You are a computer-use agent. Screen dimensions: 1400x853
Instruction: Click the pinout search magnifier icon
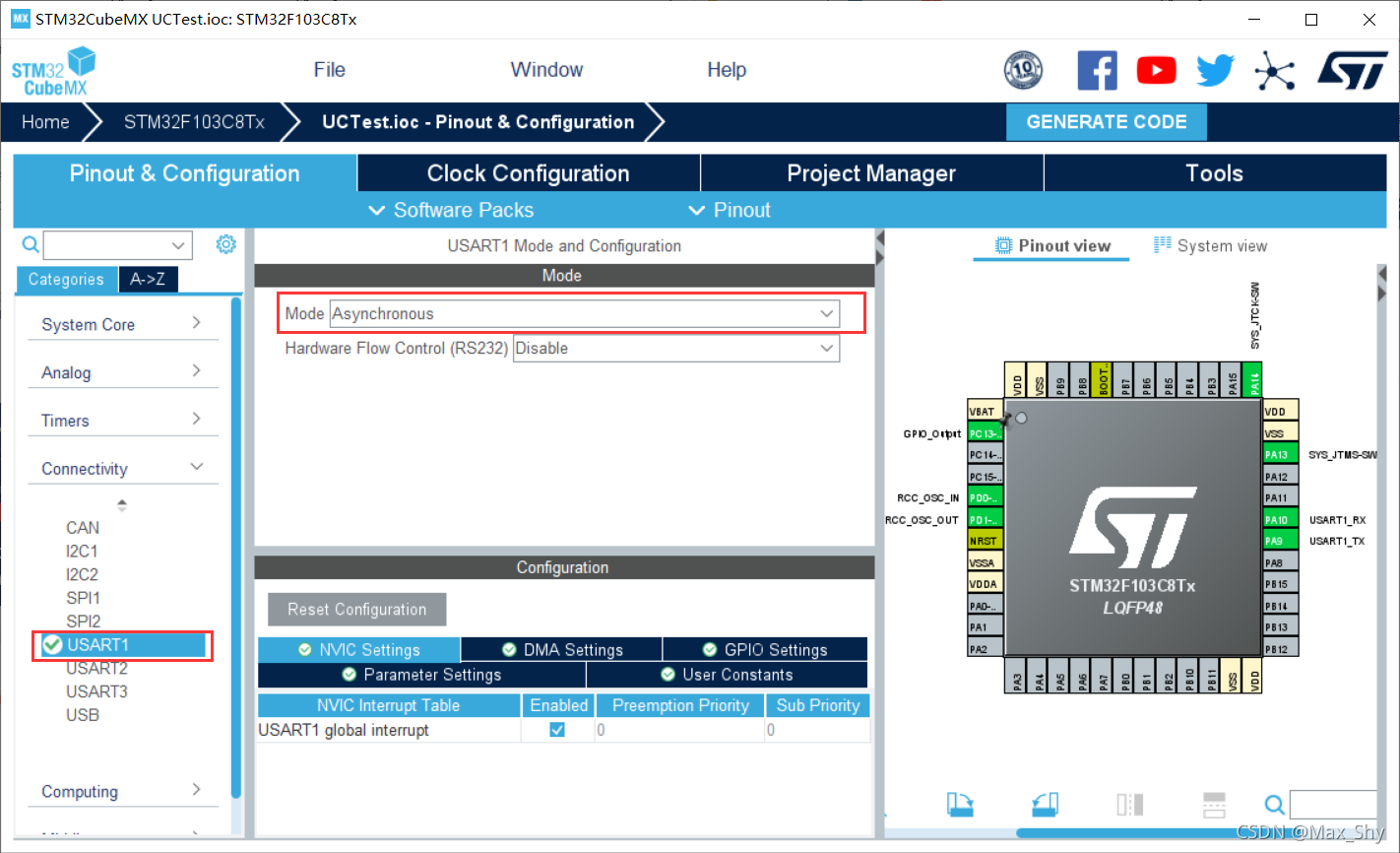point(1274,804)
